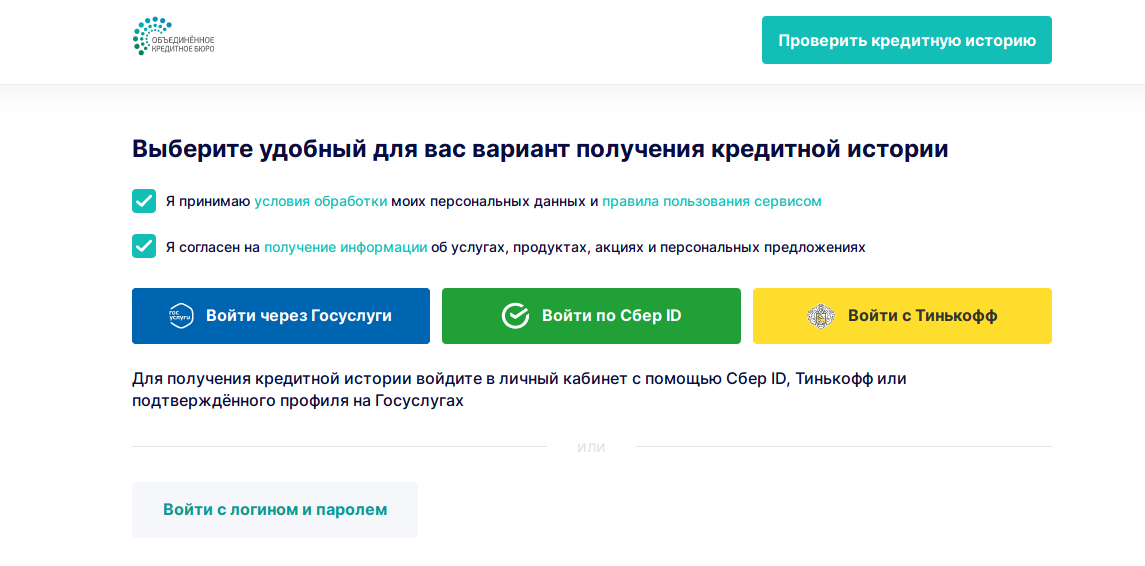Image resolution: width=1145 pixels, height=566 pixels.
Task: Log in via Войти по Сбер ID
Action: pyautogui.click(x=591, y=315)
